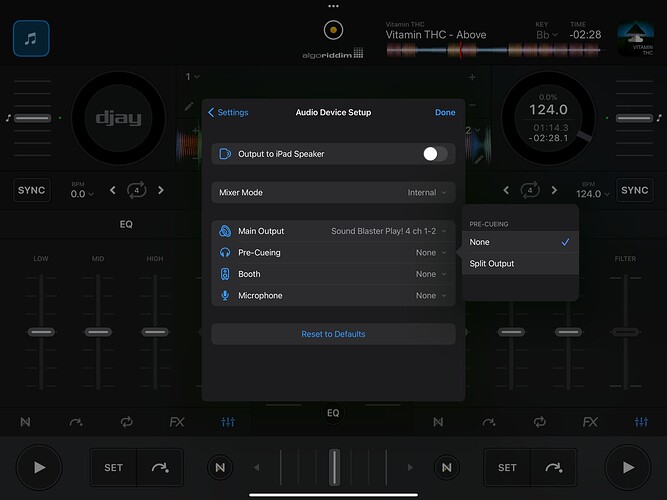Open Pre-Cueing None dropdown
Screen dimensions: 667x500
point(334,253)
